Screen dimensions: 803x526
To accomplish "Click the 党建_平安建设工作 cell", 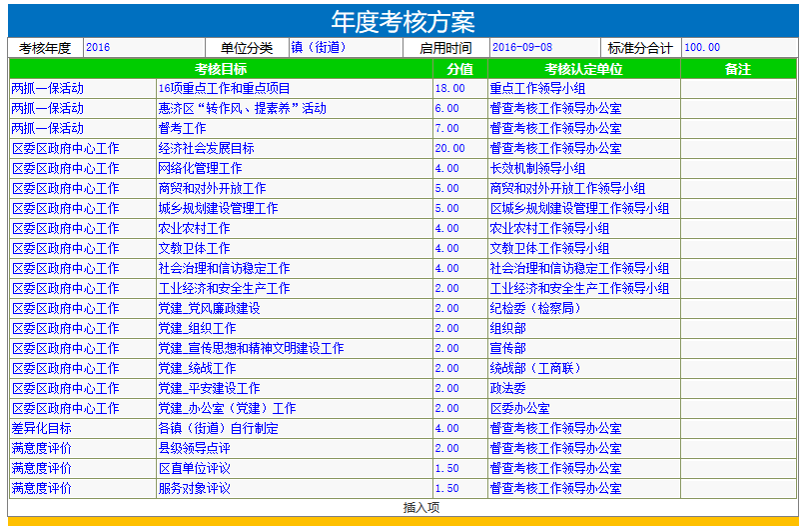I will pos(294,388).
